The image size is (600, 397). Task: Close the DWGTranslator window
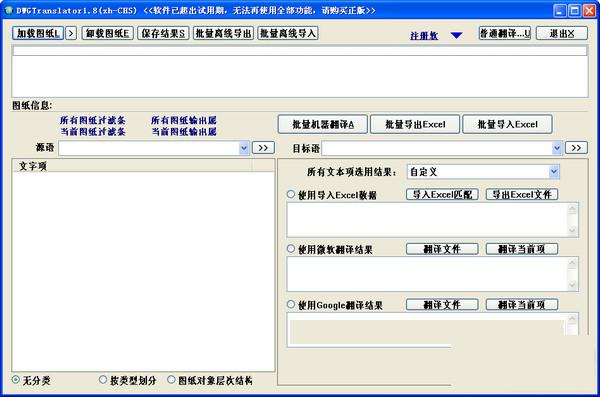tap(589, 11)
